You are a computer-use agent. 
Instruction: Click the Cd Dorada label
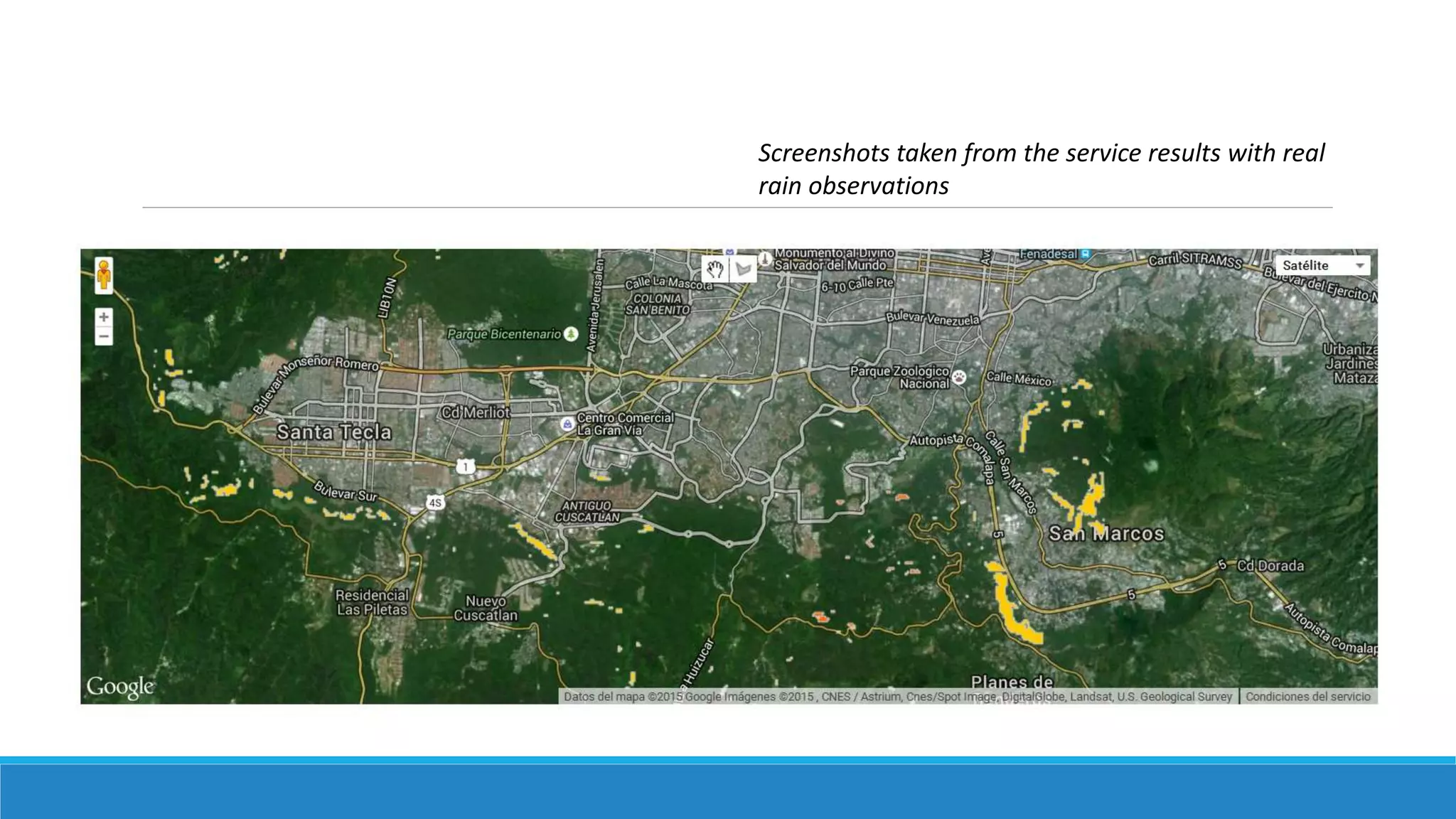(x=1271, y=566)
